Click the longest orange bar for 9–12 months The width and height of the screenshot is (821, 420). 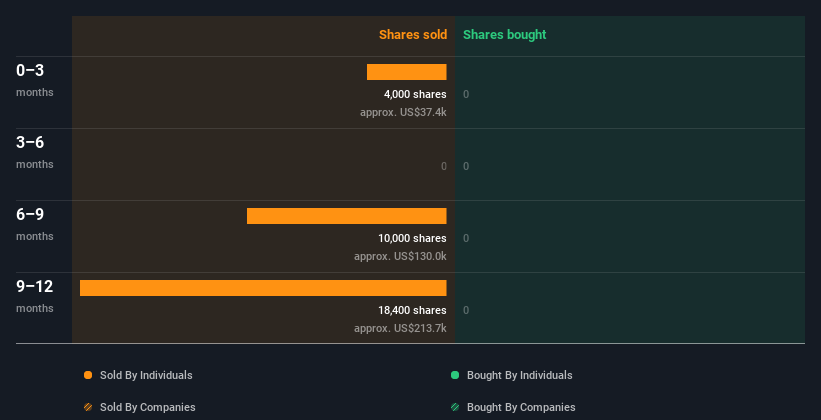(263, 288)
